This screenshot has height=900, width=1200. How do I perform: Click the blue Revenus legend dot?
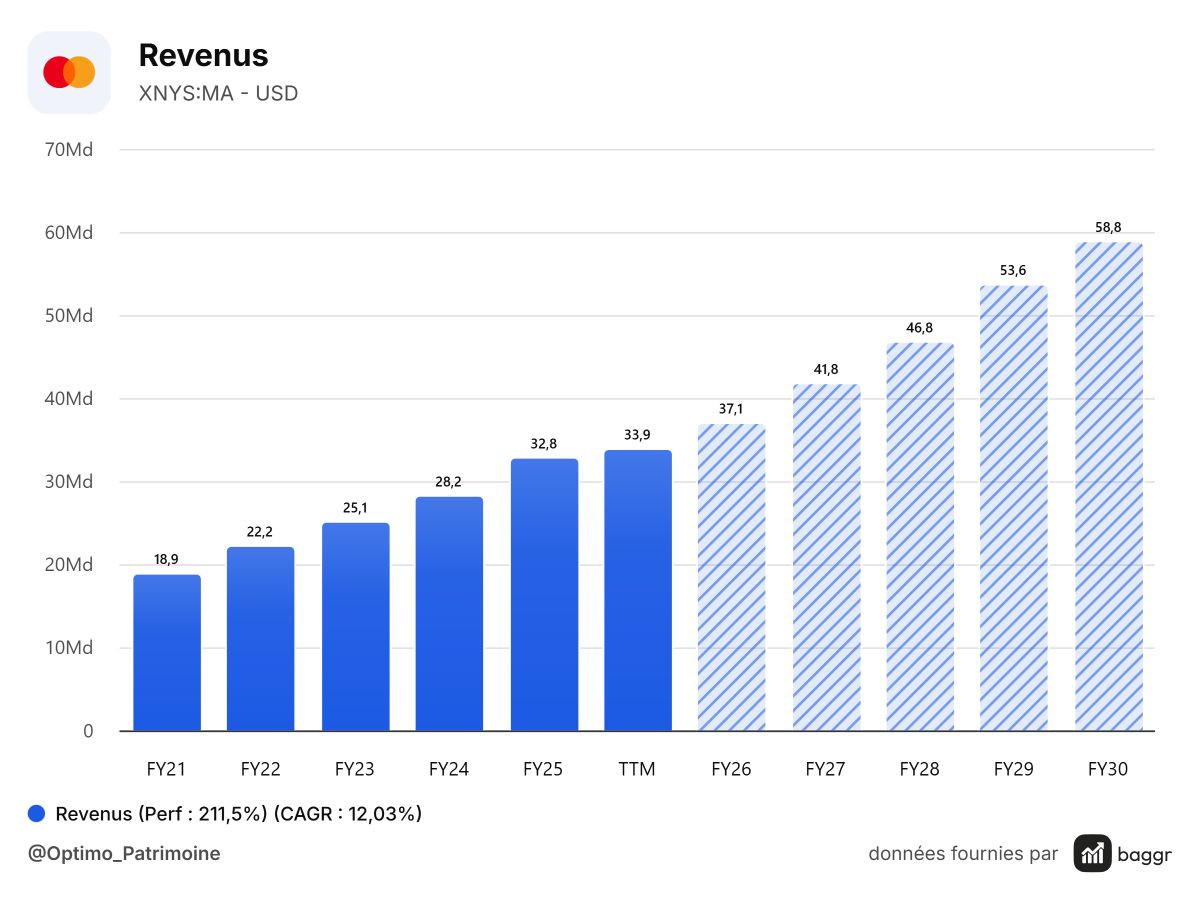(x=37, y=814)
